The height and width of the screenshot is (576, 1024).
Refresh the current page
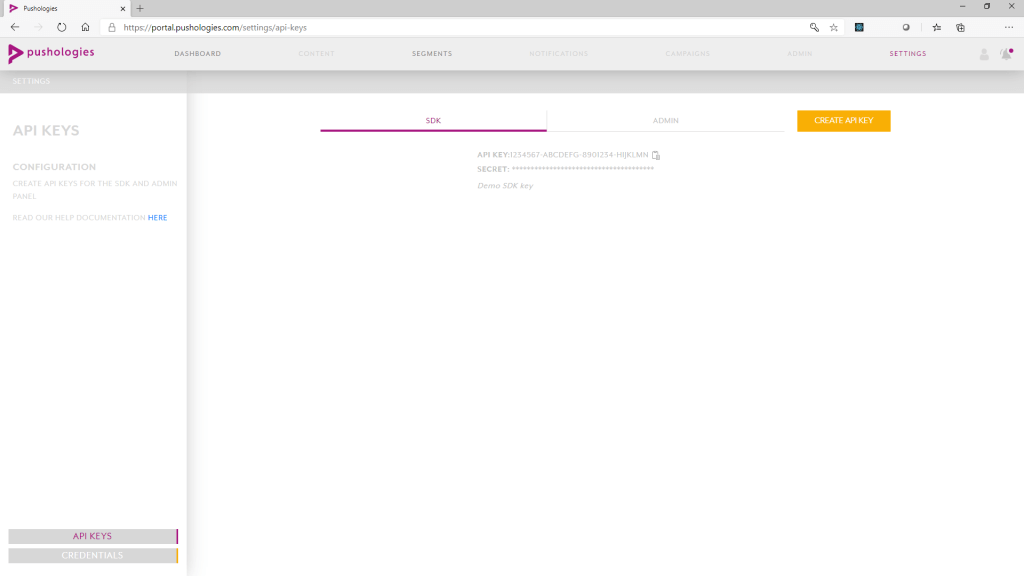(x=61, y=27)
